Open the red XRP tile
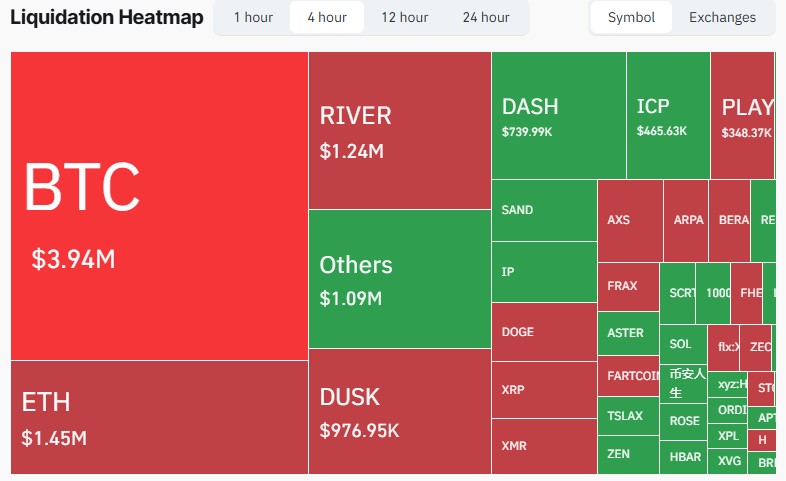 click(543, 389)
